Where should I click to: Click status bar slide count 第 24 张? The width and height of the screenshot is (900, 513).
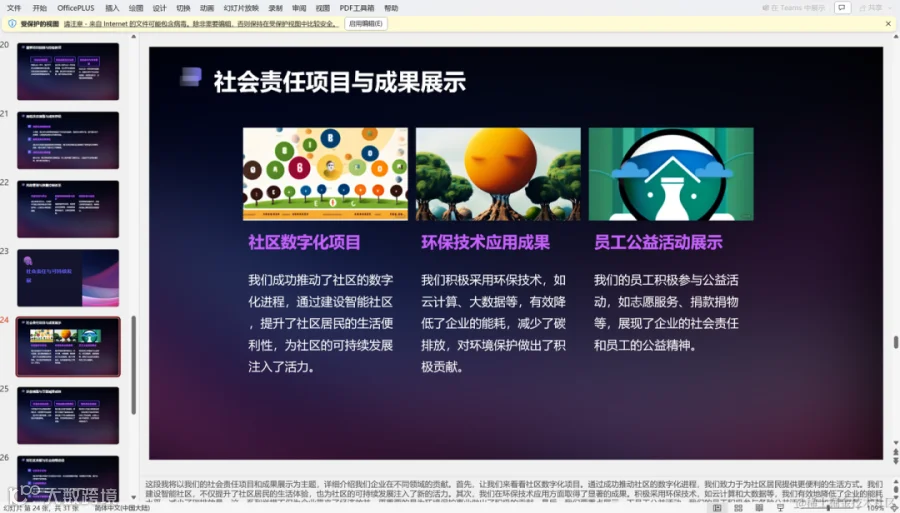tap(42, 508)
